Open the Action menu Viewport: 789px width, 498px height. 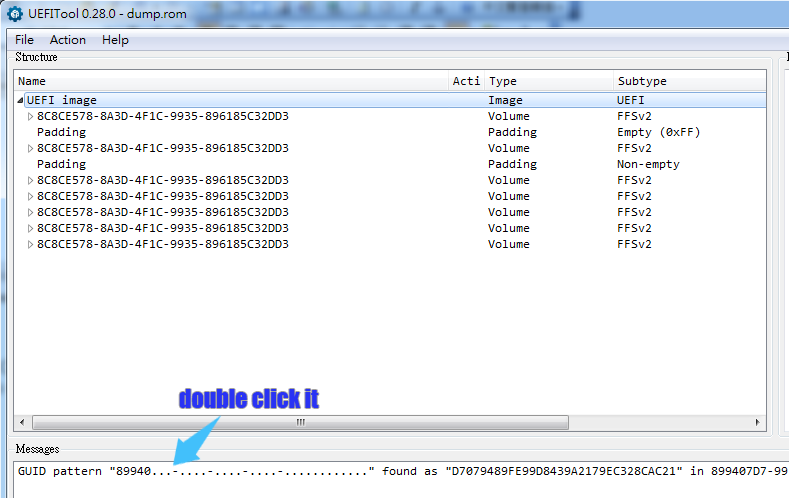pos(67,40)
